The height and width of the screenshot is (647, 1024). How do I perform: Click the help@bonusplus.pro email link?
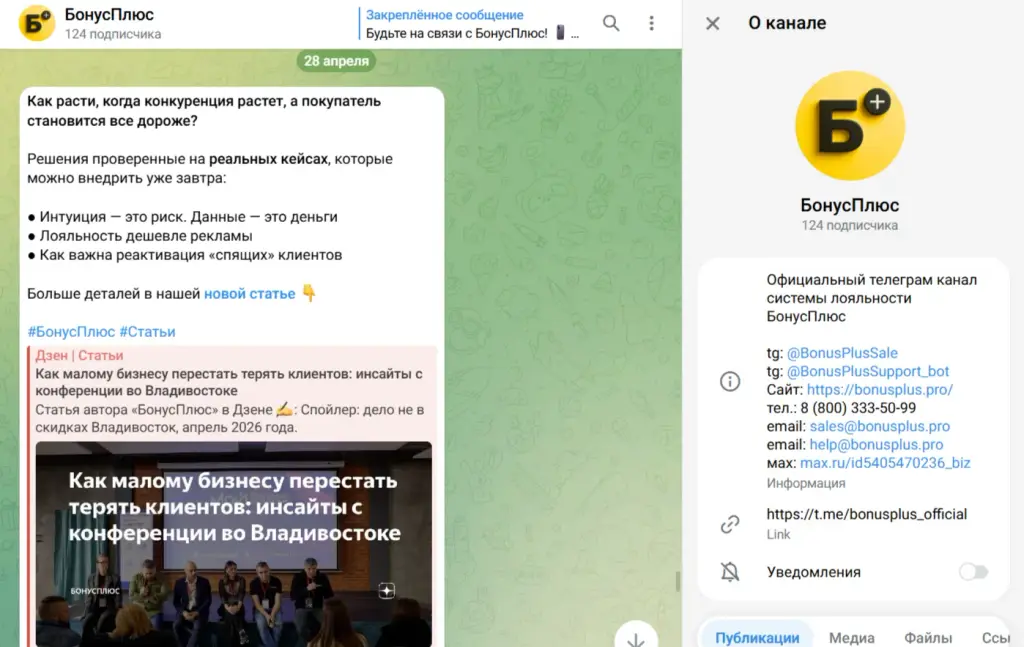[876, 445]
